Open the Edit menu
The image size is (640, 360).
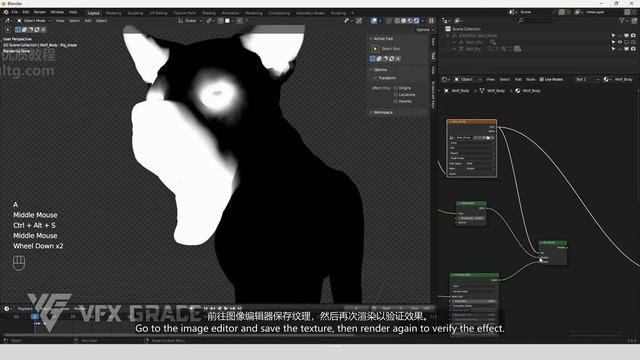pos(26,12)
